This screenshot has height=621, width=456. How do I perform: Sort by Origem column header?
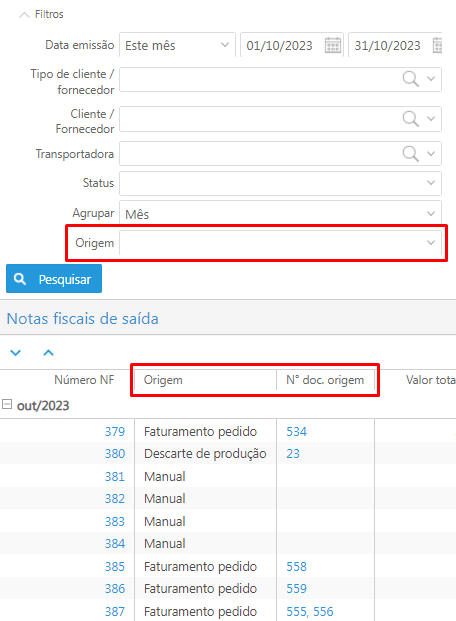[205, 380]
